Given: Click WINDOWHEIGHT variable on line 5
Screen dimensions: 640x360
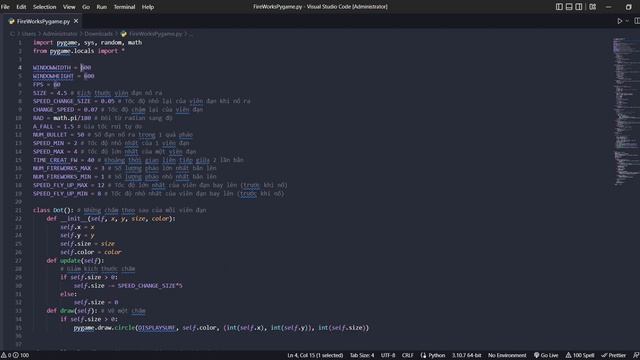Looking at the screenshot, I should click(x=53, y=76).
